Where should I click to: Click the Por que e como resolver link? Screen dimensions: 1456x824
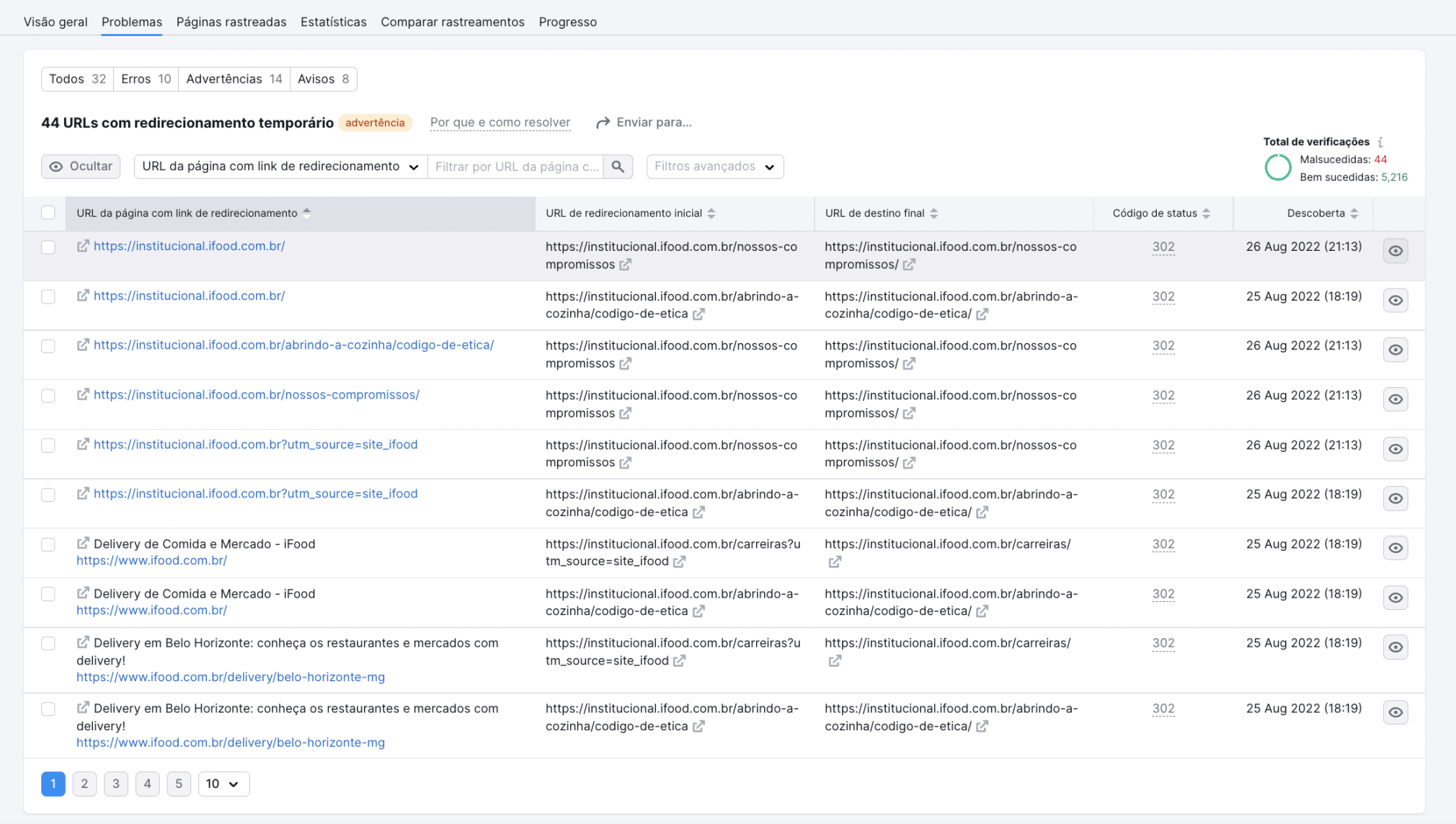[x=499, y=122]
